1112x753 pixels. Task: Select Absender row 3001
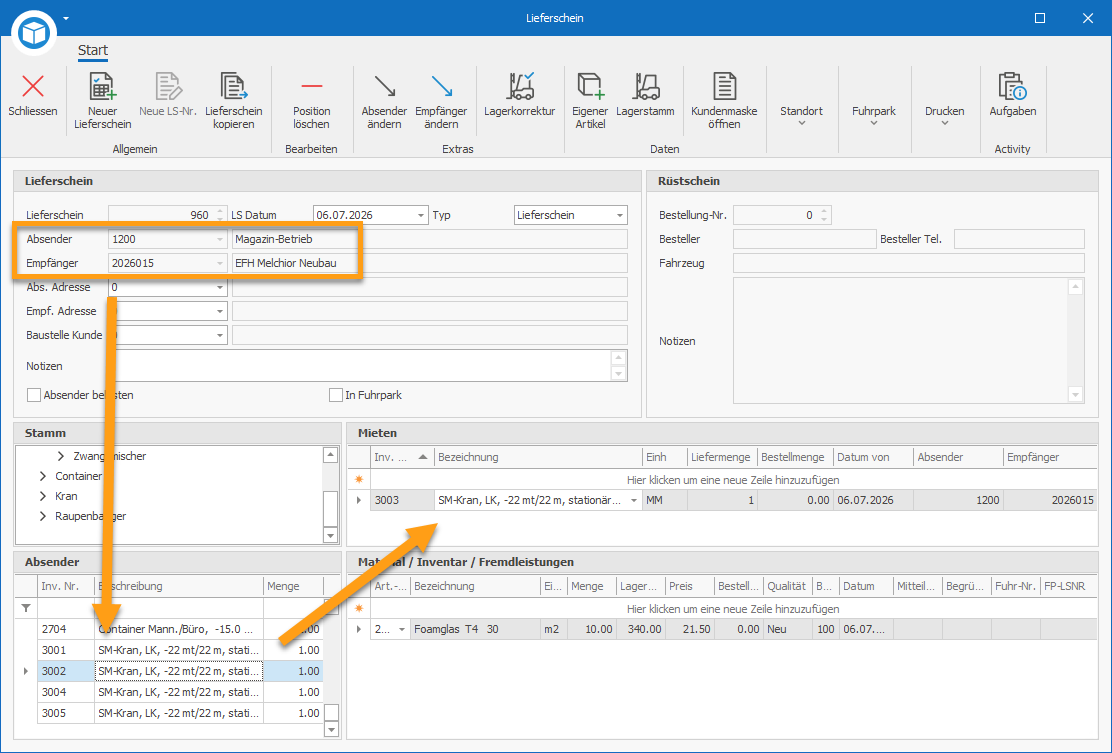tap(180, 650)
